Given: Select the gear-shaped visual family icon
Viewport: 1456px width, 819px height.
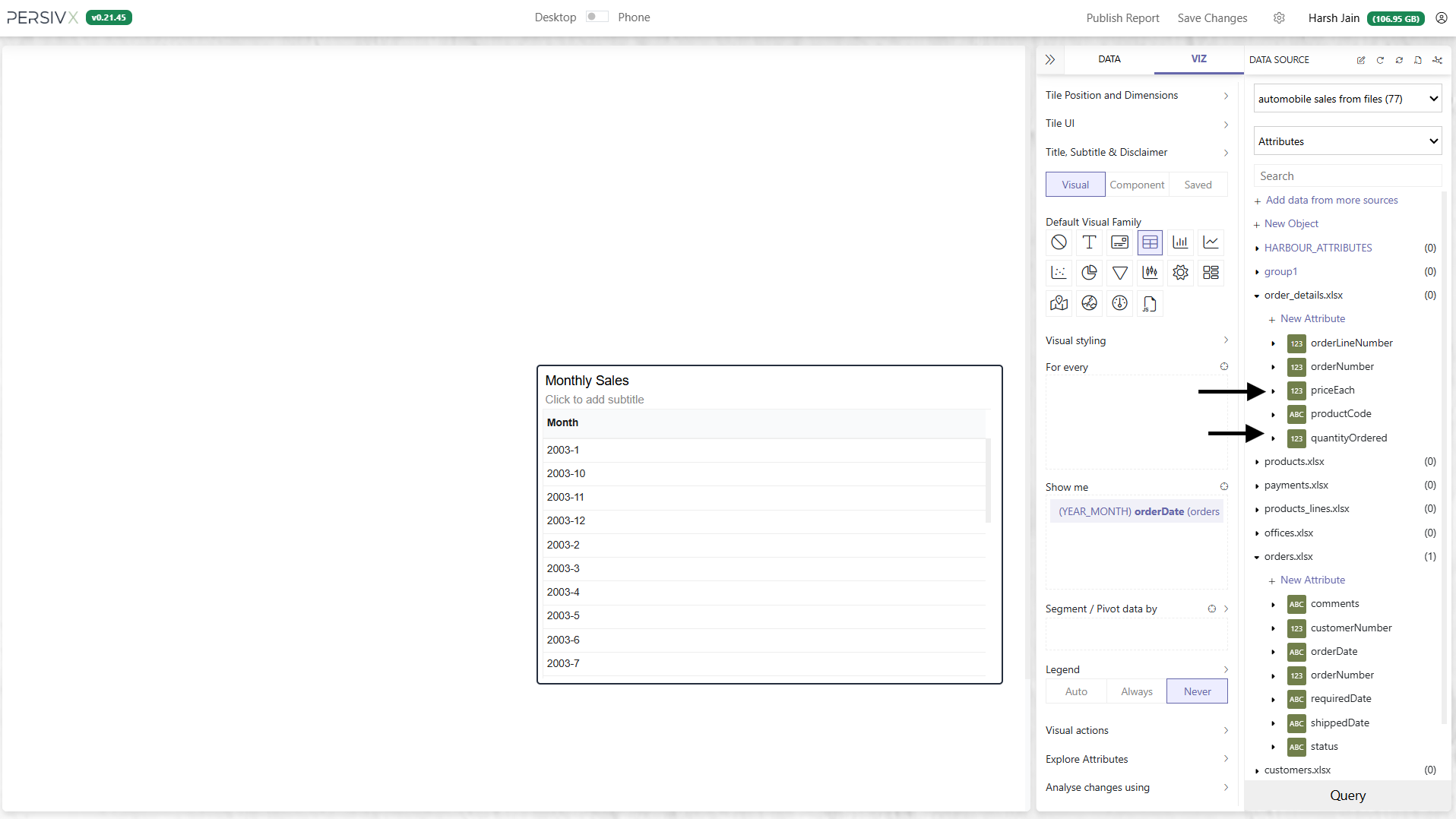Looking at the screenshot, I should (1180, 273).
